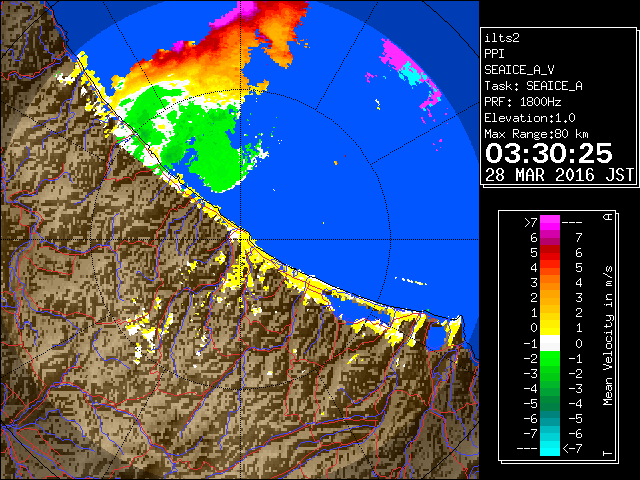Click the '>7' legend label
Screen dimensions: 640x480
[x=530, y=222]
